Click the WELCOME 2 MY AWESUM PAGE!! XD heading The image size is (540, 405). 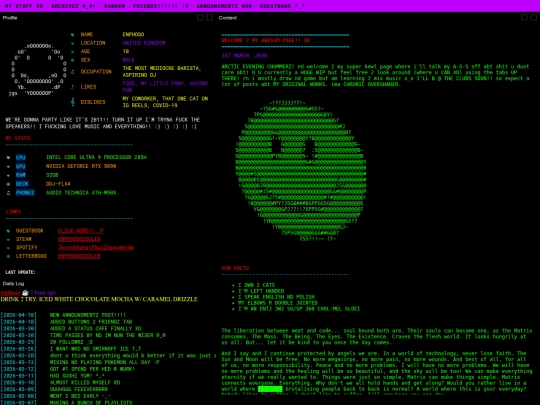coord(266,40)
